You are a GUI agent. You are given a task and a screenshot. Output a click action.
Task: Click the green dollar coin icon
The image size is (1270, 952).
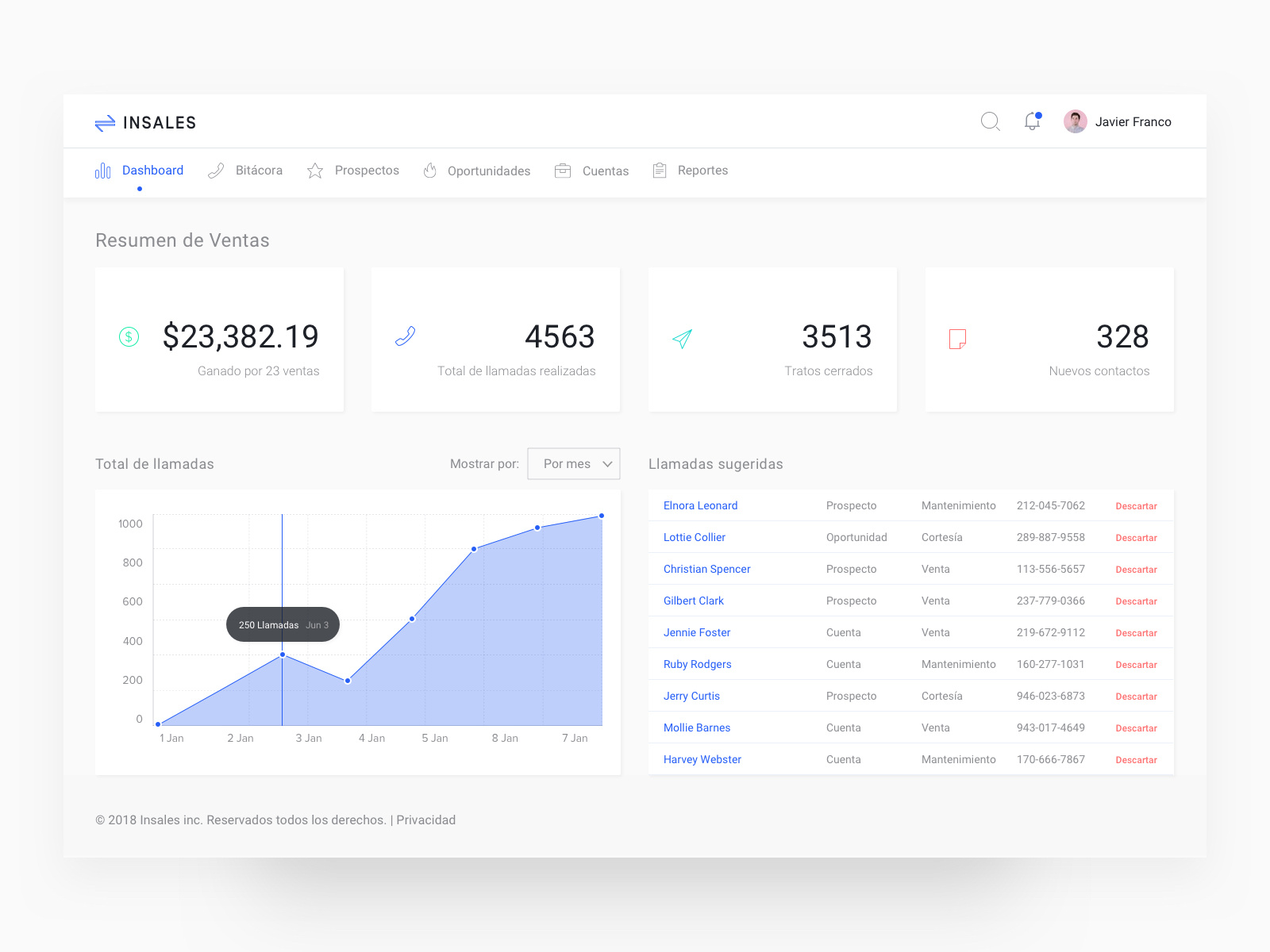pyautogui.click(x=129, y=337)
